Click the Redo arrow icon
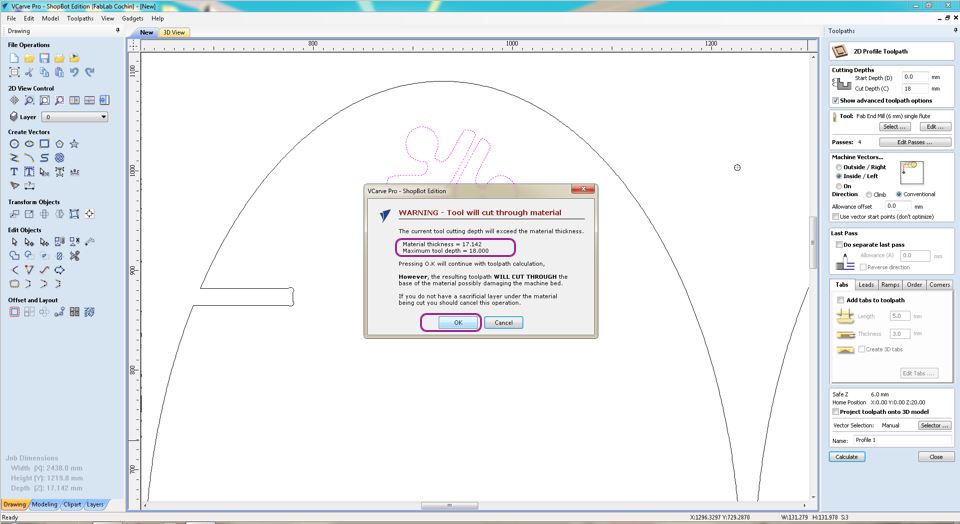 (89, 72)
